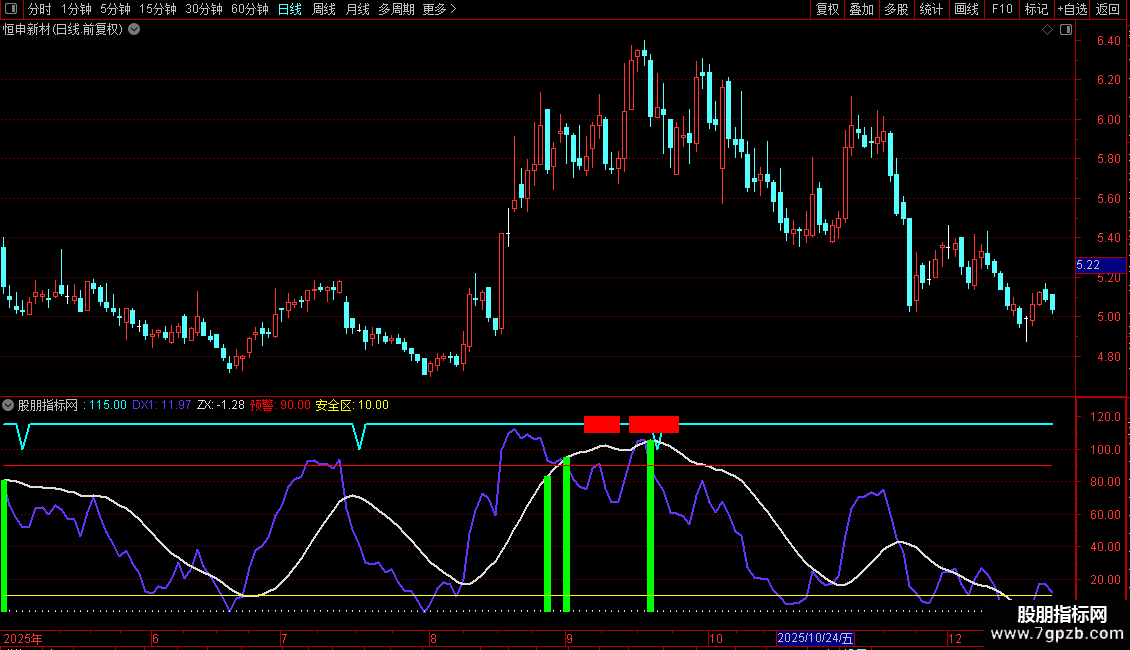Switch to 日线 daily chart

[x=290, y=9]
